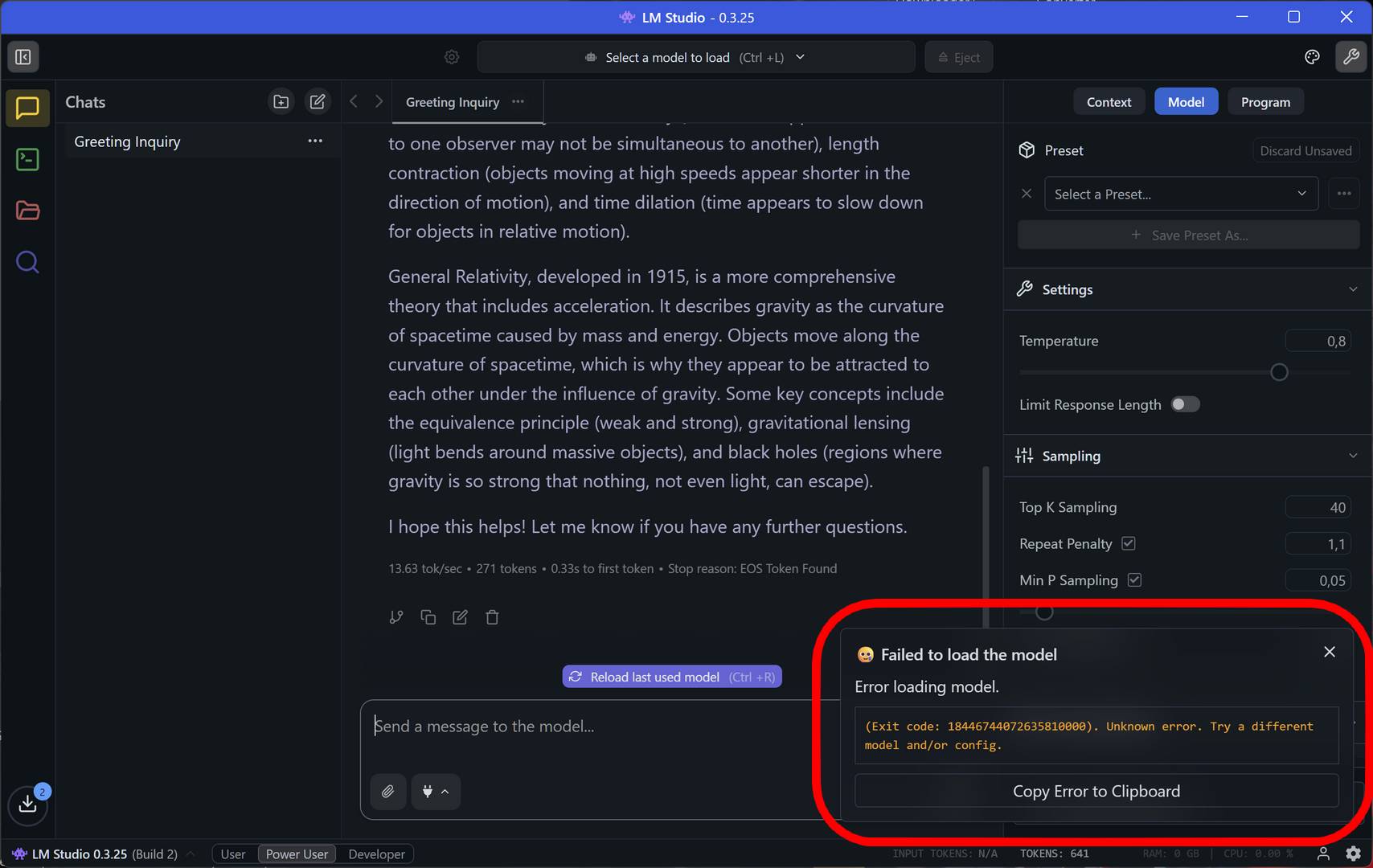This screenshot has height=868, width=1373.
Task: Open the Discover search icon in sidebar
Action: coord(27,262)
